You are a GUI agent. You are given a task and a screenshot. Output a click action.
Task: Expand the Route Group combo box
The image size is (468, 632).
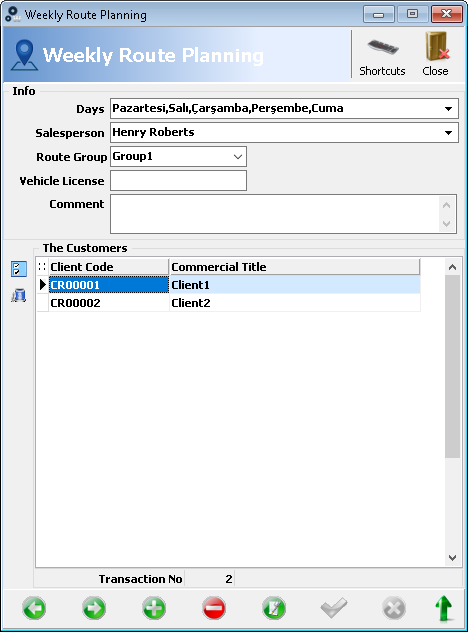pos(238,157)
